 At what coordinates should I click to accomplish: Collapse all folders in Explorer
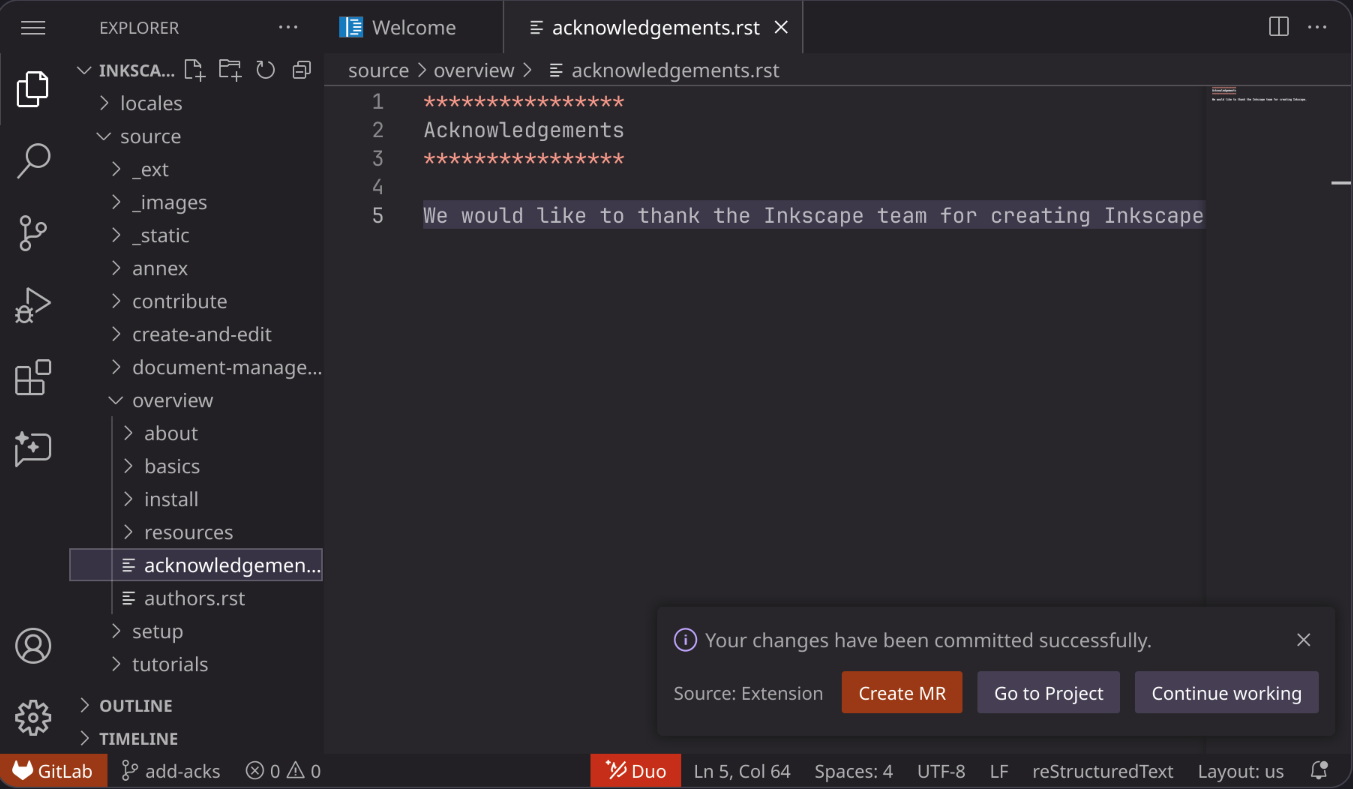301,70
